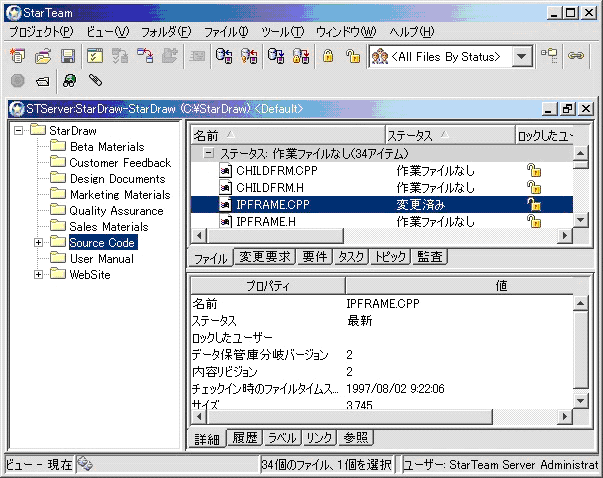
Task: Click the chain link toolbar icon
Action: coord(576,56)
